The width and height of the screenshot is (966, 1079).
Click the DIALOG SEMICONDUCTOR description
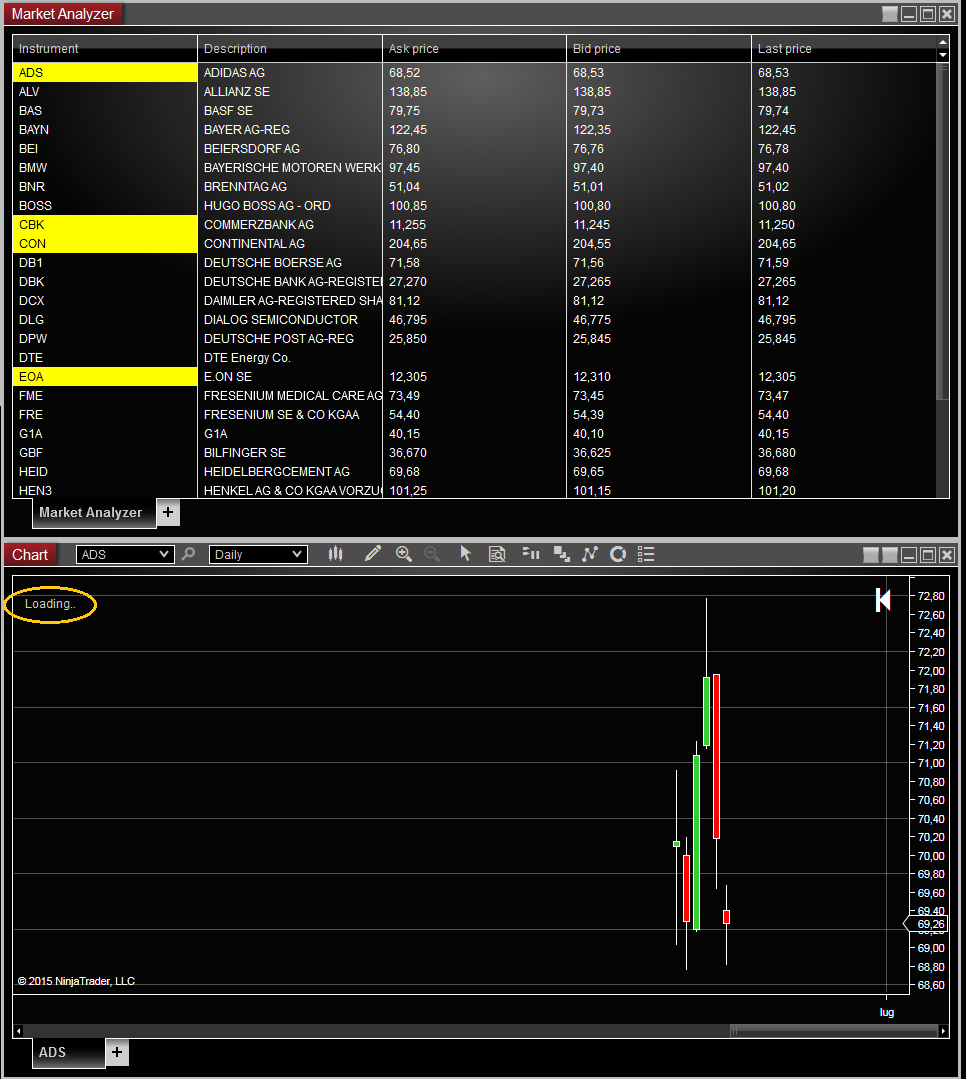point(281,320)
